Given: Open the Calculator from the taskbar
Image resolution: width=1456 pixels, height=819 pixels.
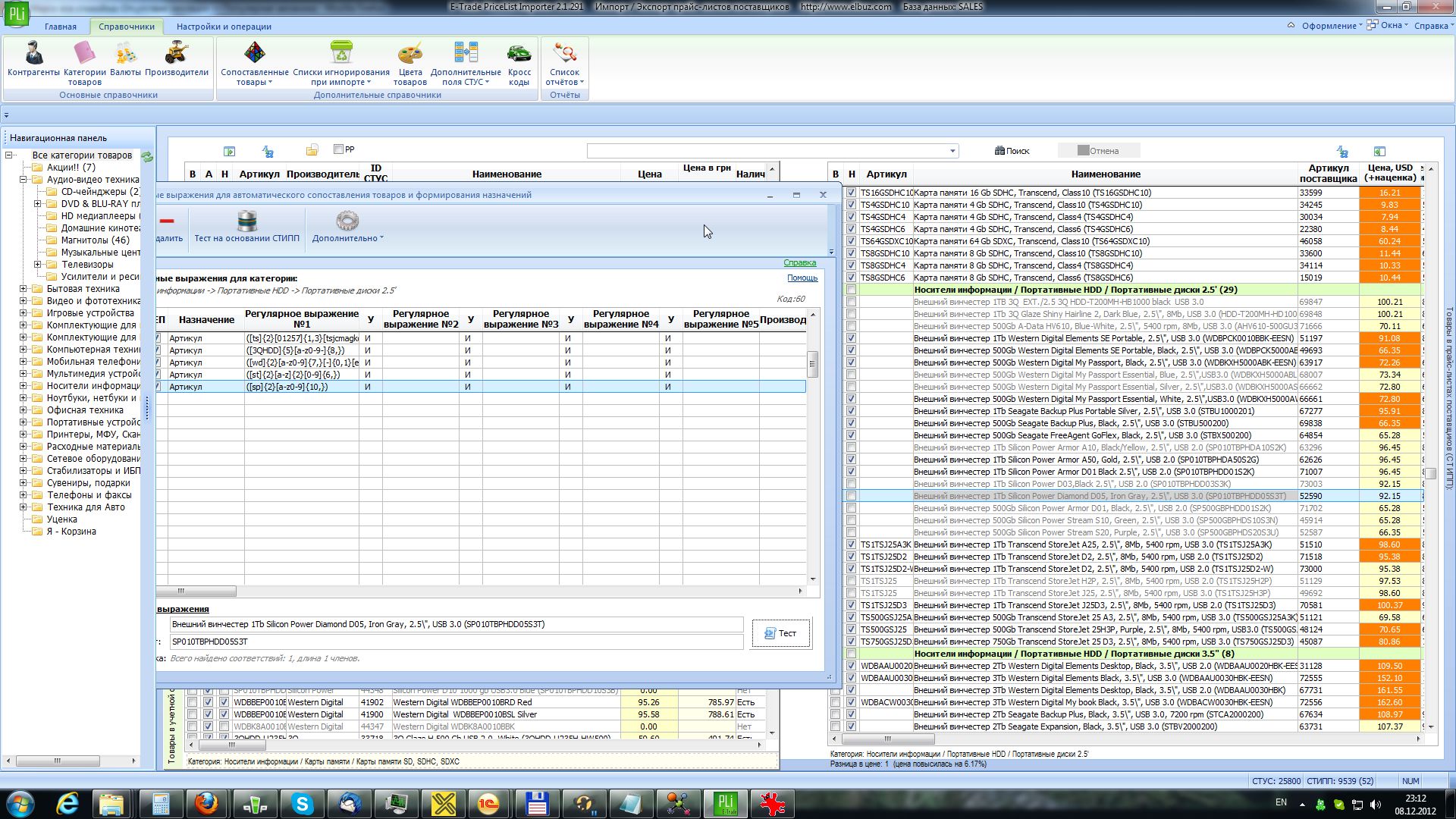Looking at the screenshot, I should [x=160, y=803].
